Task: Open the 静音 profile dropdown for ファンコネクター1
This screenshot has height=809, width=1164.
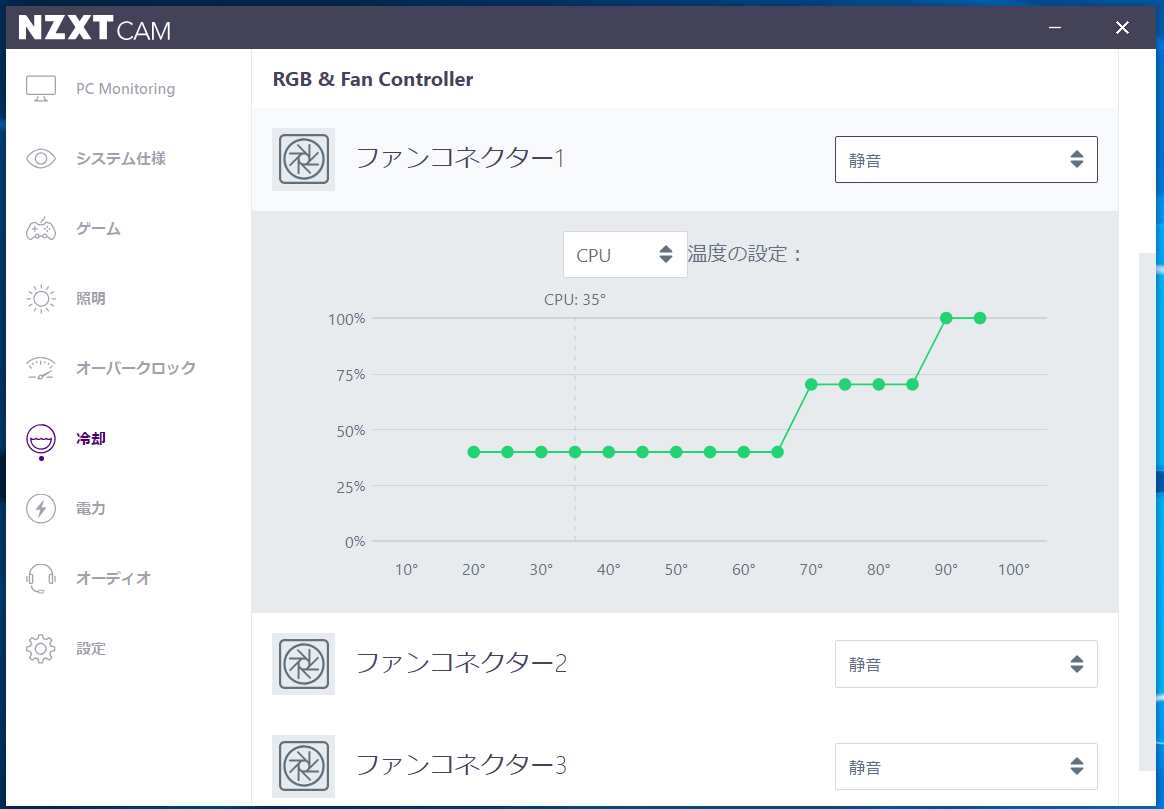Action: point(966,160)
